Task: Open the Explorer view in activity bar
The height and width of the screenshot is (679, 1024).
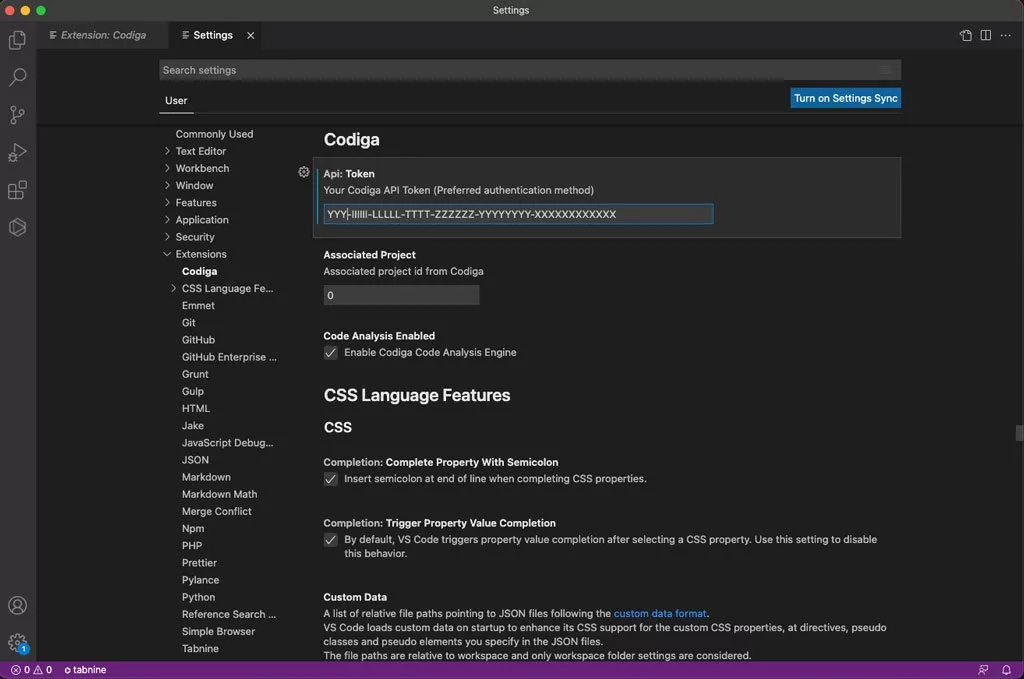Action: coord(17,40)
